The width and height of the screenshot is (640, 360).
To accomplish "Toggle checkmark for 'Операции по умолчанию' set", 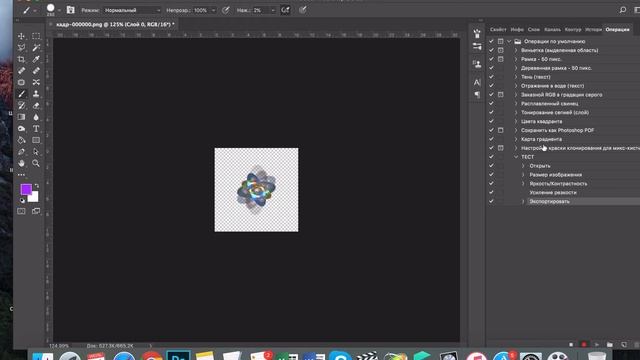I will coord(491,41).
